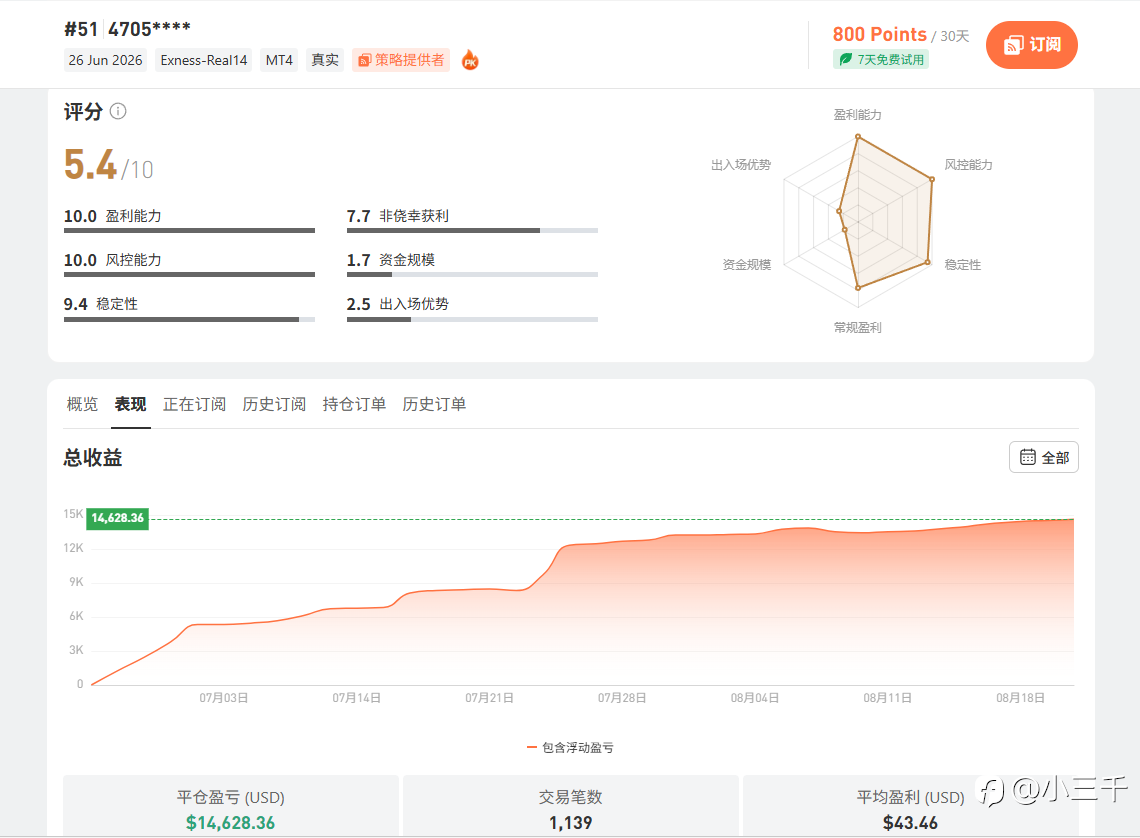This screenshot has height=838, width=1140.
Task: Click the leaf icon in 7天免费试用
Action: [x=846, y=60]
